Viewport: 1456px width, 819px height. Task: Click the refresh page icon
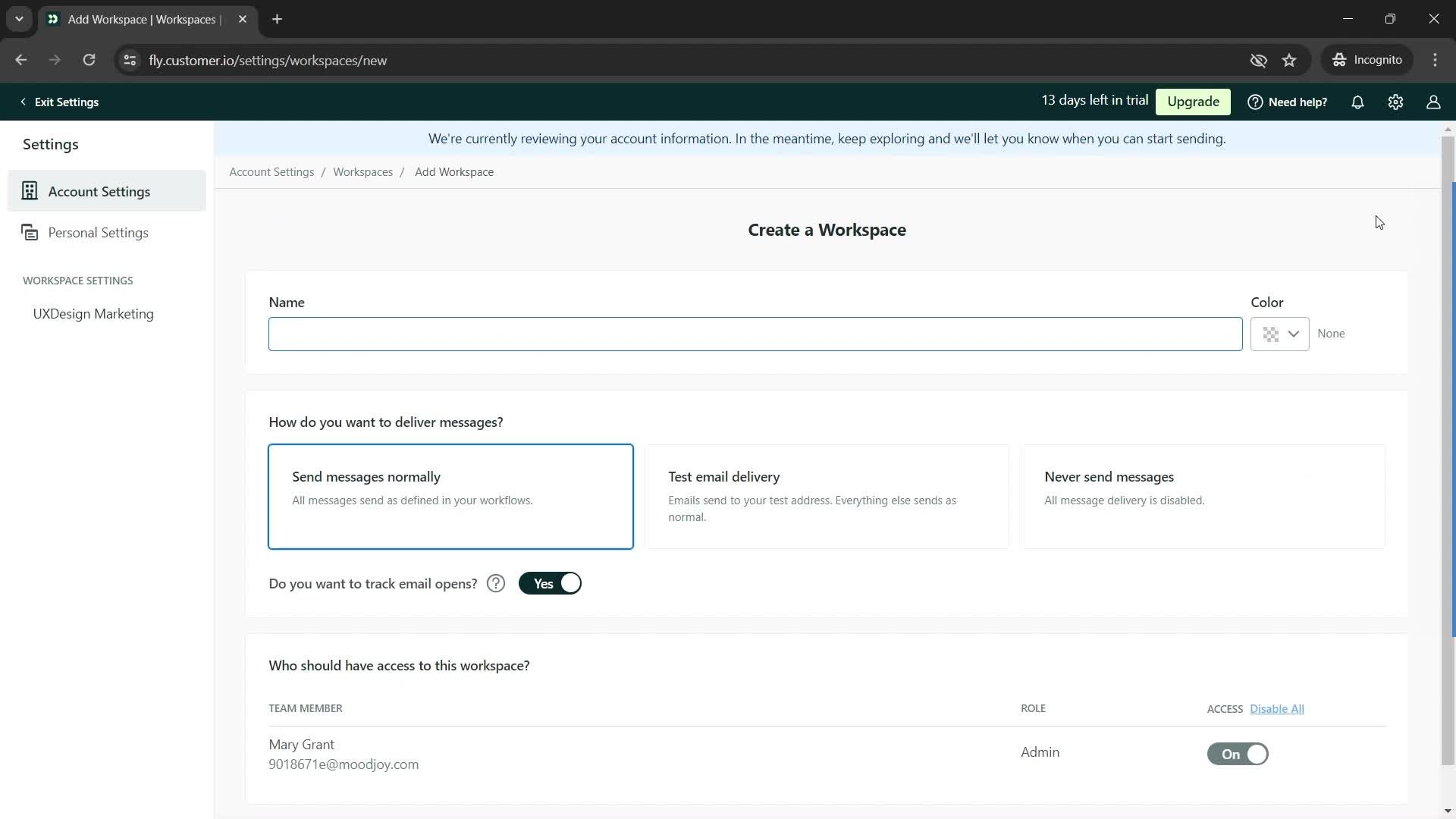[x=89, y=60]
